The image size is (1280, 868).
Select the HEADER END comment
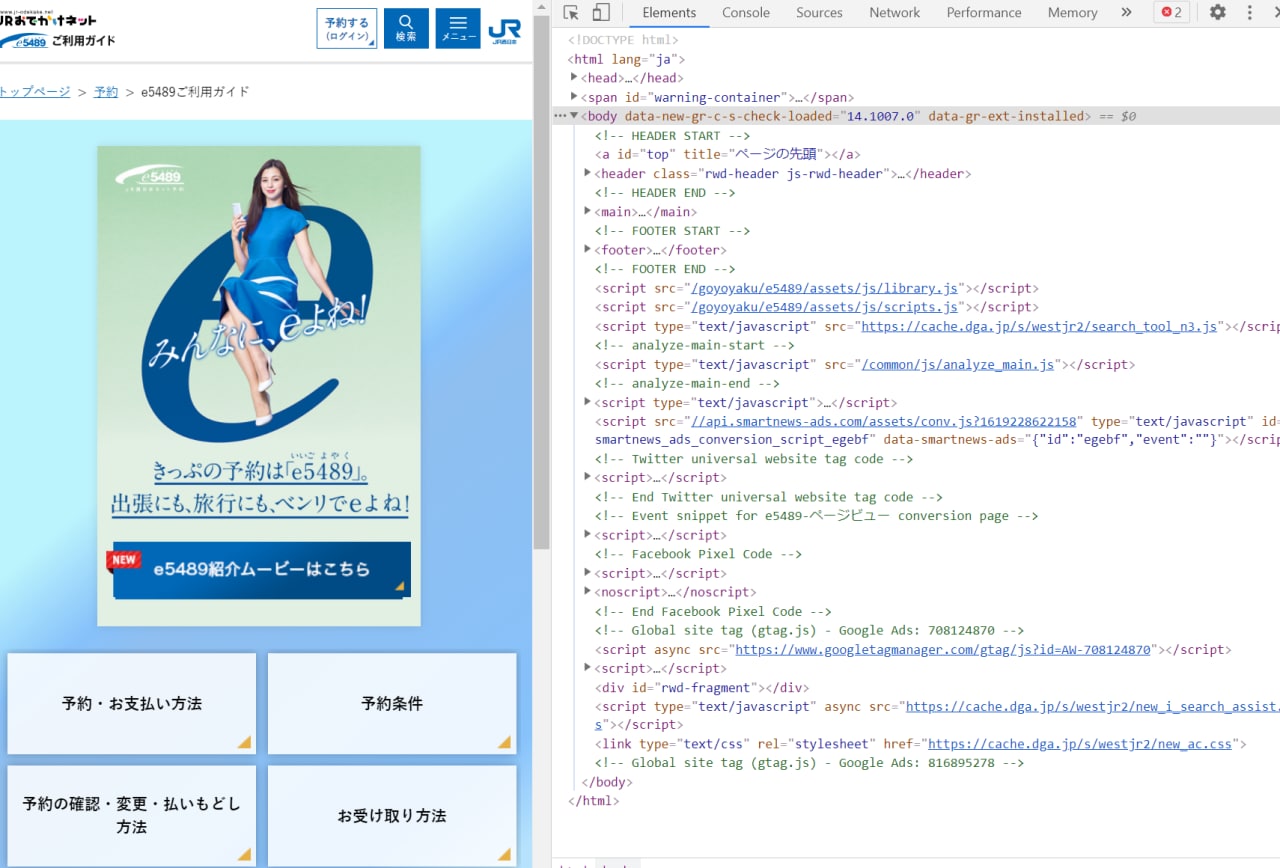[x=665, y=192]
